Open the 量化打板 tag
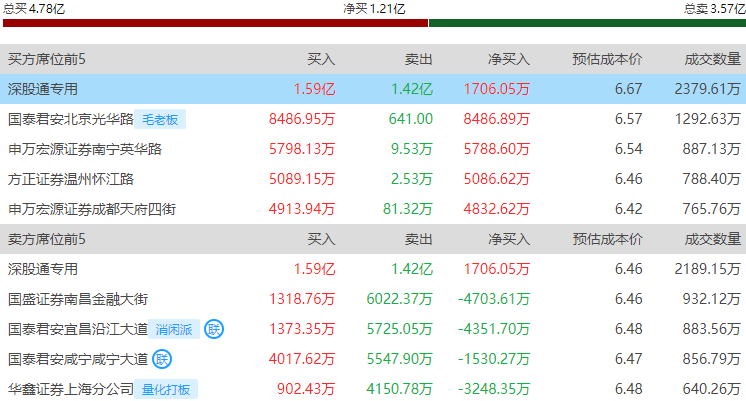This screenshot has height=401, width=746. pos(166,389)
